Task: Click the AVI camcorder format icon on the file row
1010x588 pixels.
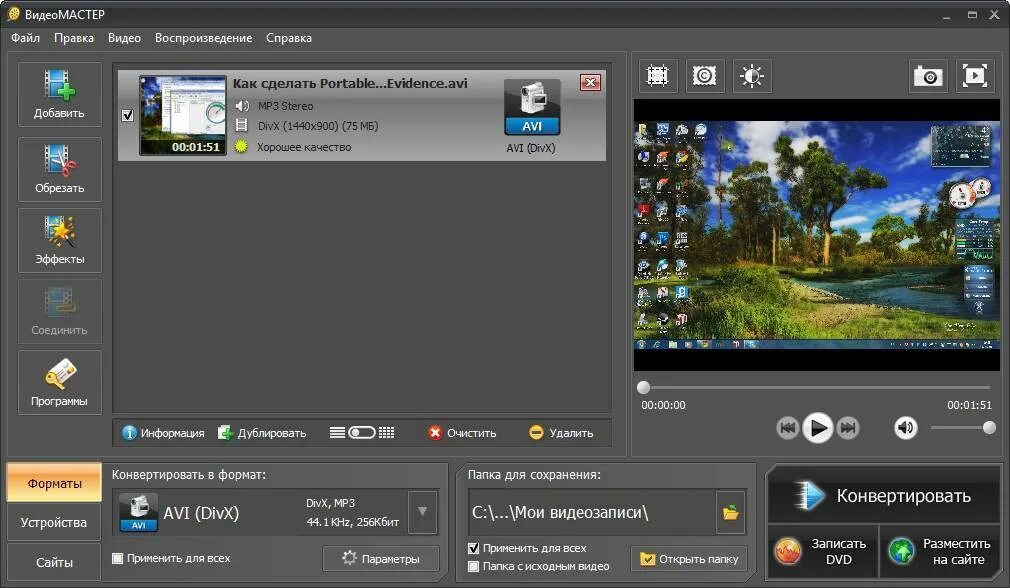Action: click(x=532, y=108)
